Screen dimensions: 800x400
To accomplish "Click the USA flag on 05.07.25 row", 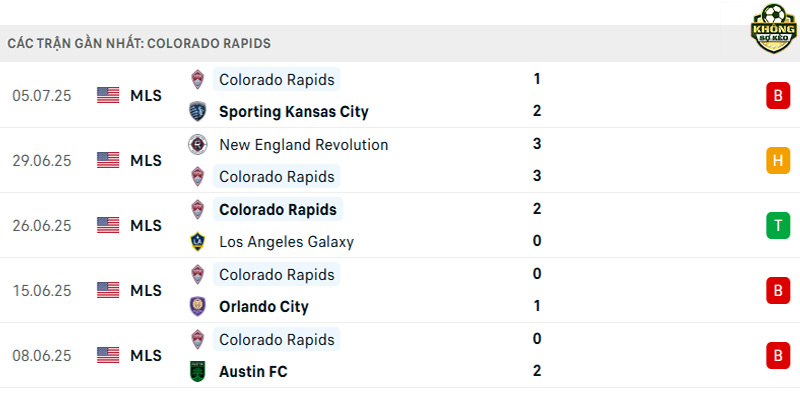I will [x=108, y=95].
